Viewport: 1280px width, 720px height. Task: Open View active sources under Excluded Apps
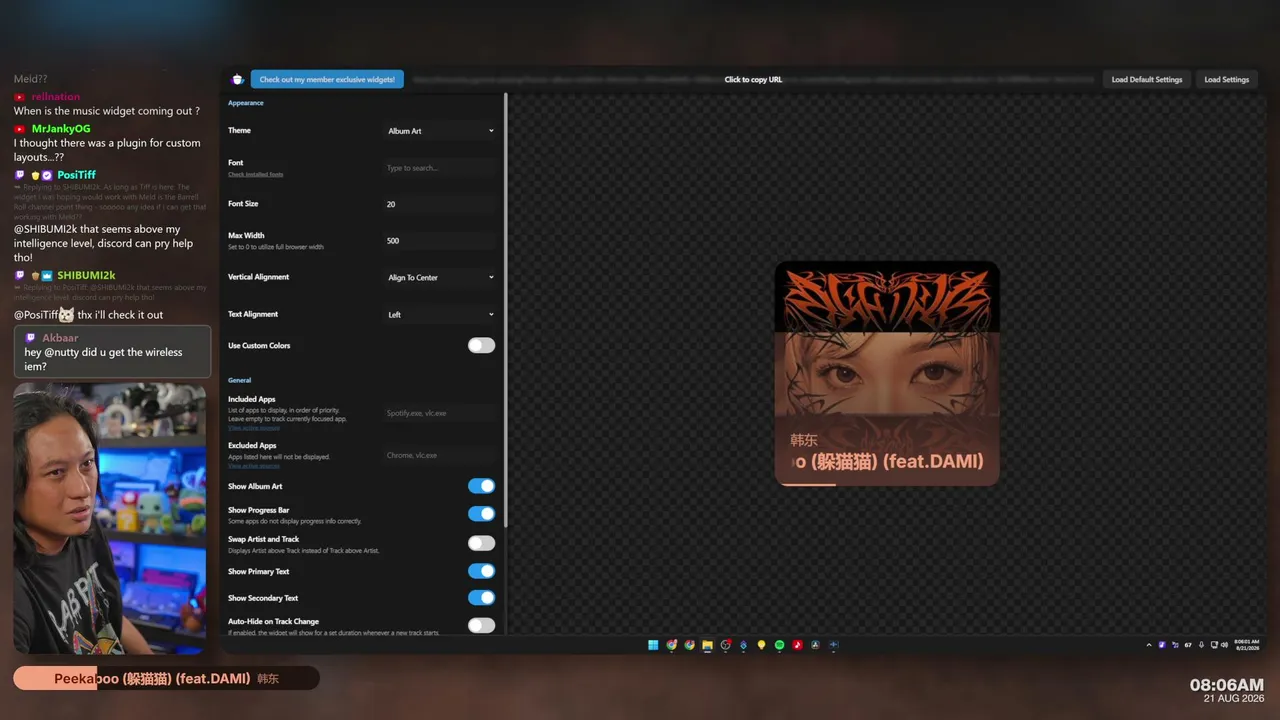(x=254, y=466)
